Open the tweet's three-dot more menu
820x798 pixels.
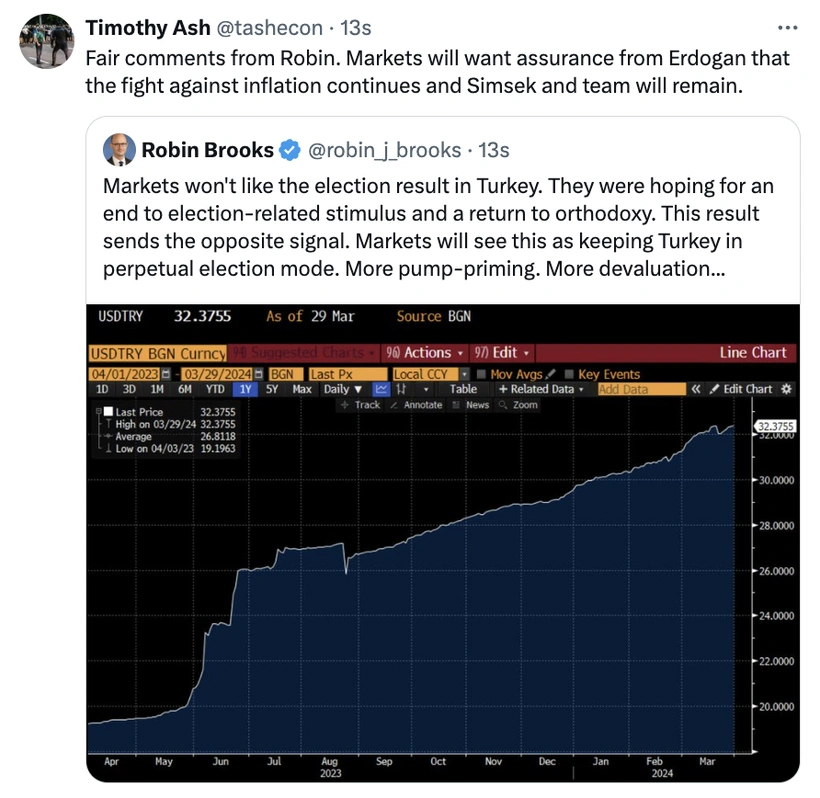pos(787,27)
